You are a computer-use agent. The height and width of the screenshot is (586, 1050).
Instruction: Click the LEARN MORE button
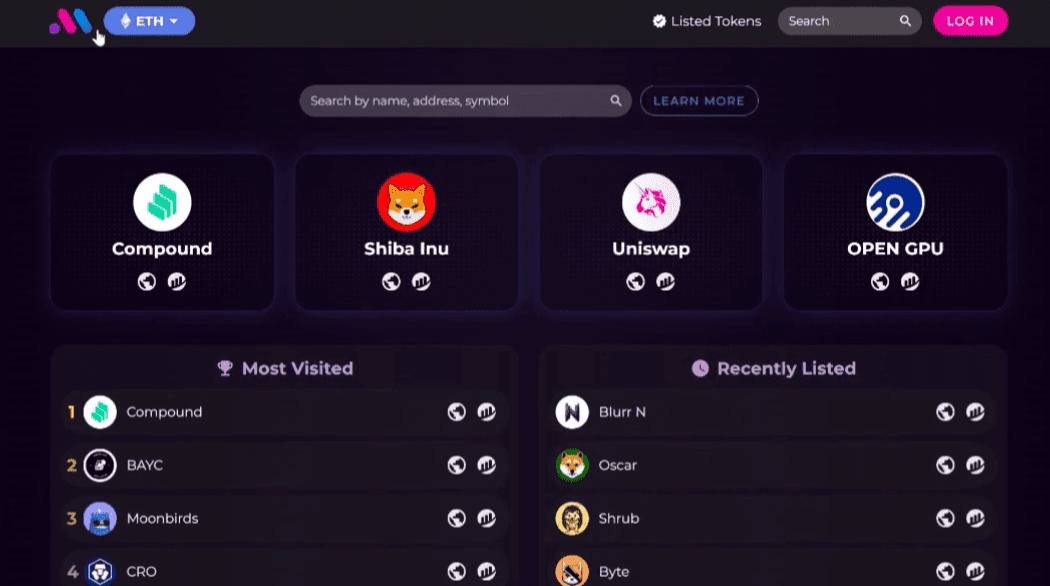[699, 101]
